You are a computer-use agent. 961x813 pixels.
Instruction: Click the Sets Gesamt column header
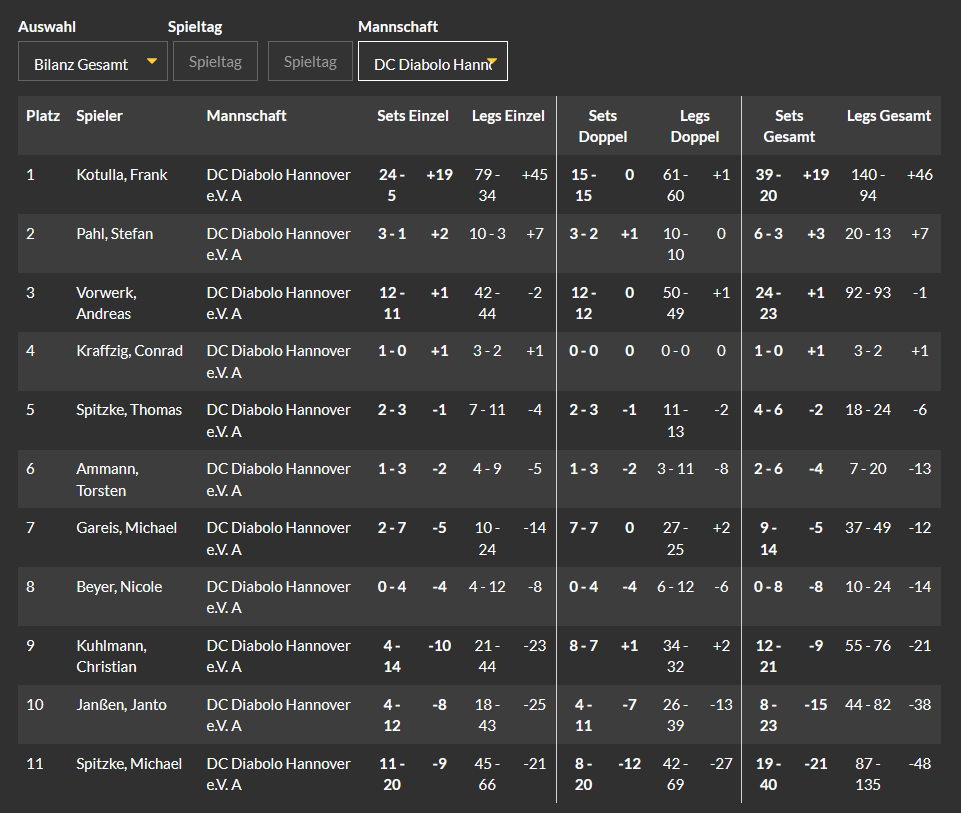789,126
